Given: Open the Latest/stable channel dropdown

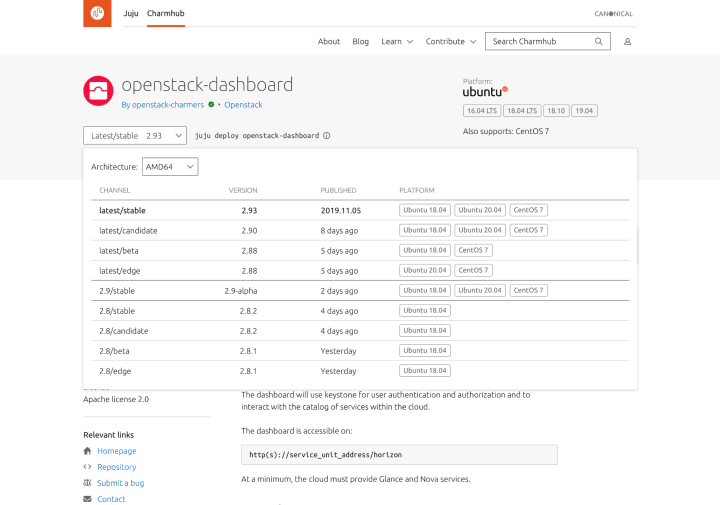Looking at the screenshot, I should 135,135.
